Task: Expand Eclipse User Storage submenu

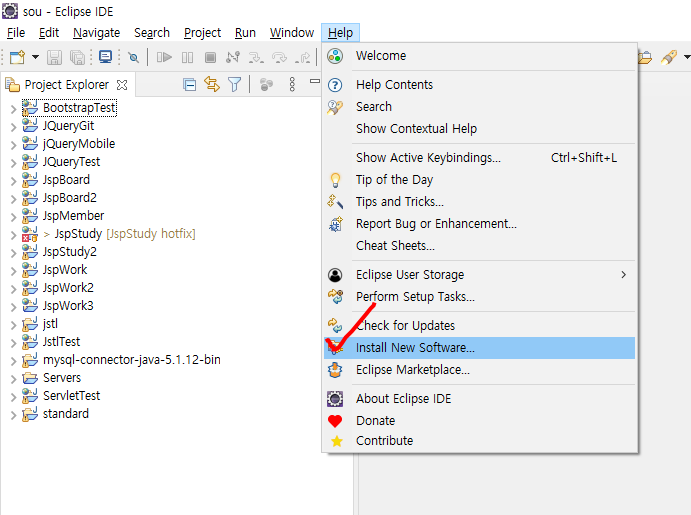Action: pyautogui.click(x=479, y=275)
